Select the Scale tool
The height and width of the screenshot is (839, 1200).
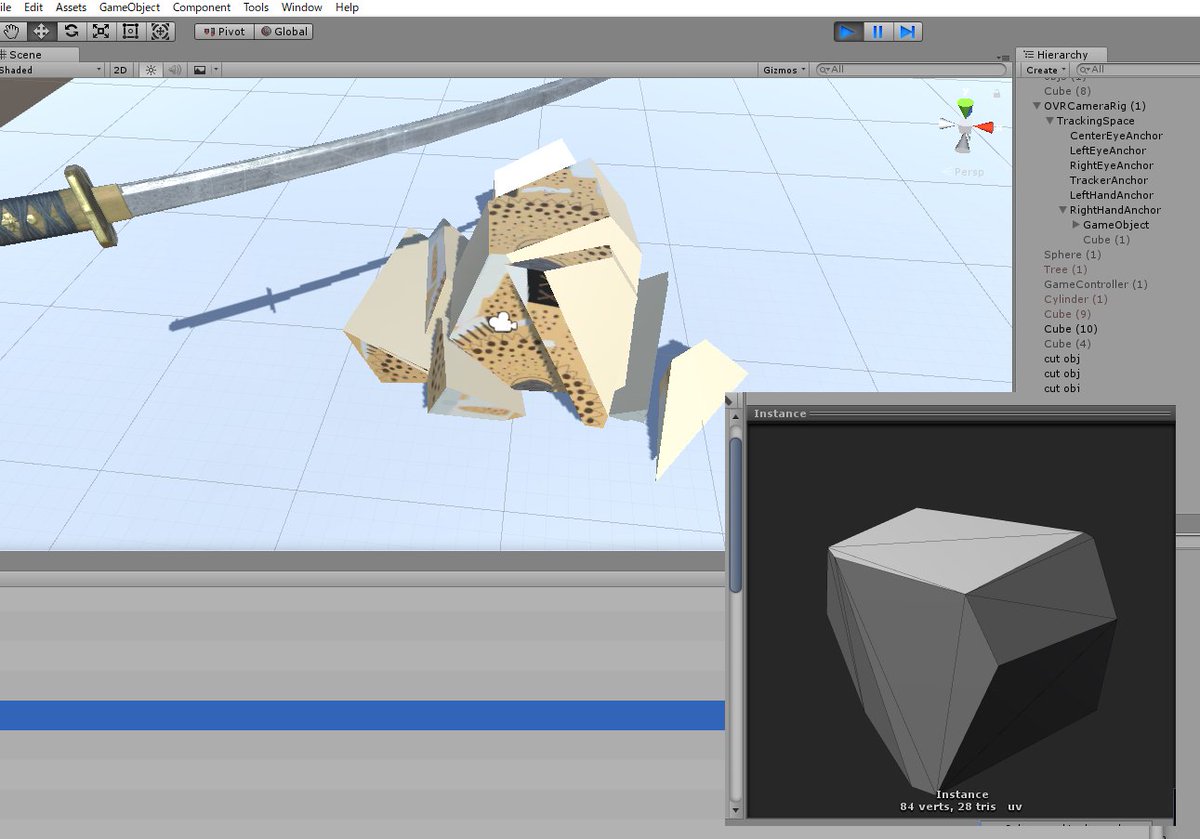[x=101, y=31]
